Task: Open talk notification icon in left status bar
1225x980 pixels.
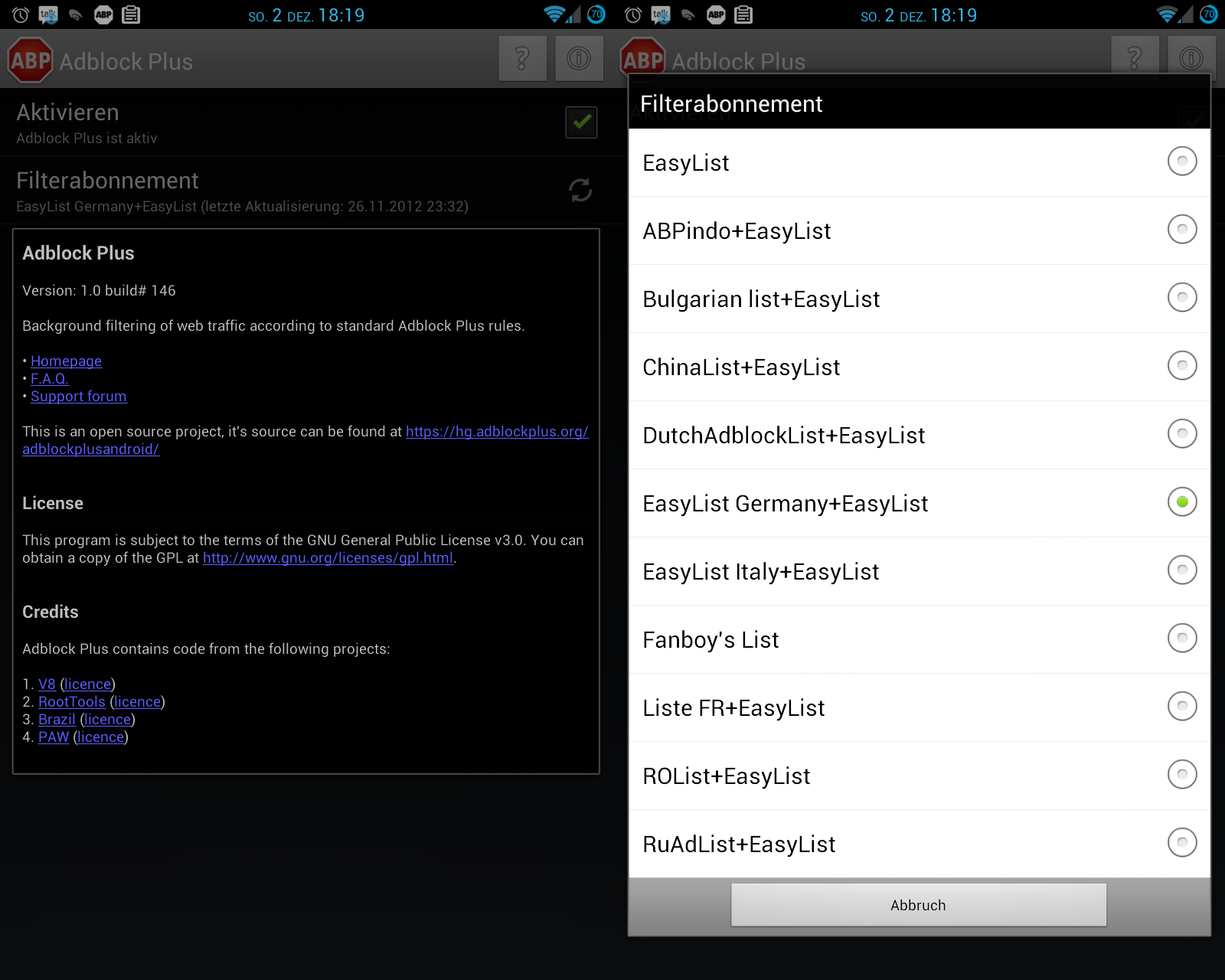Action: (48, 15)
